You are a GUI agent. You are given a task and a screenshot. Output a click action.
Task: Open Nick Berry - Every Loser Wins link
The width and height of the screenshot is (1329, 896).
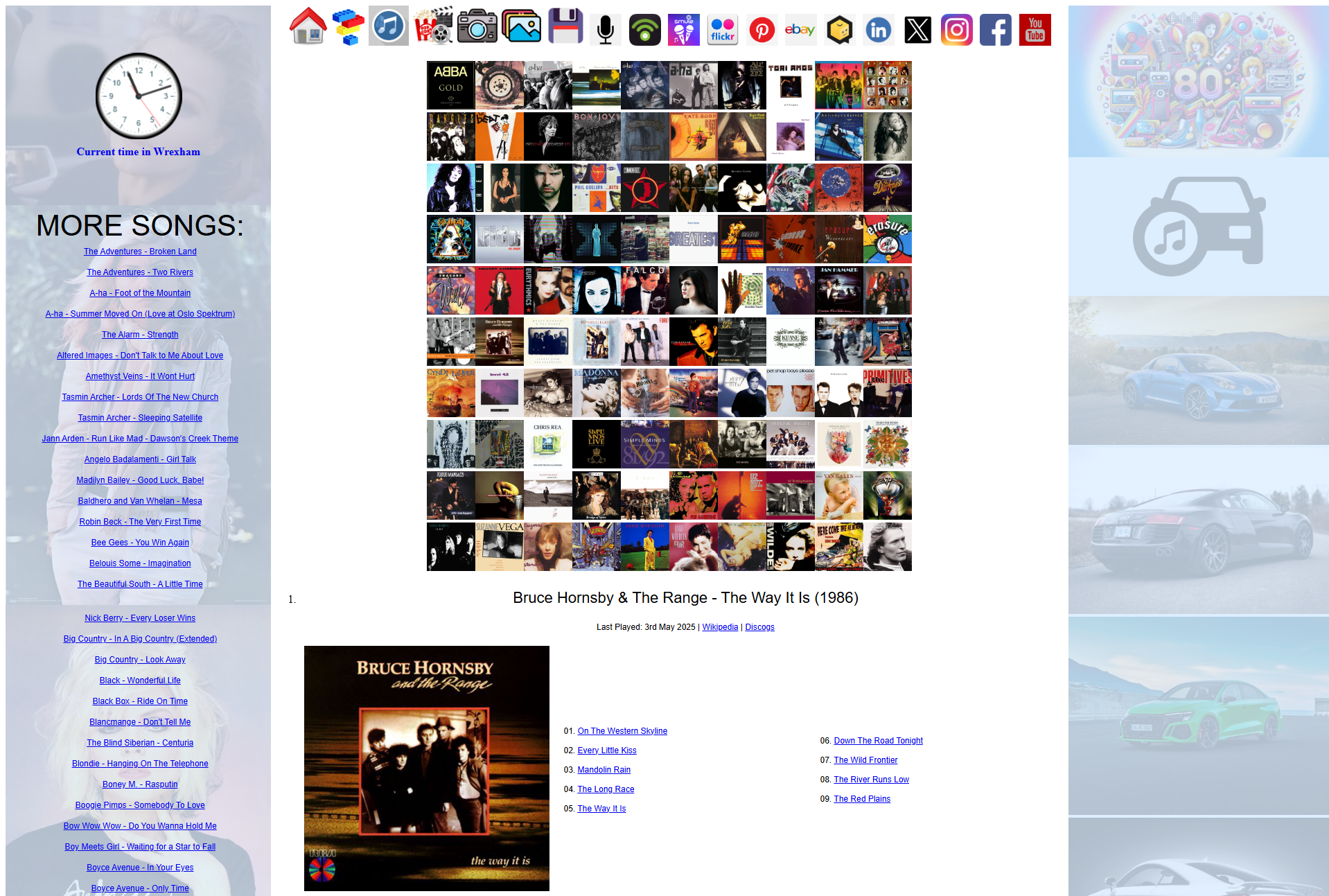tap(140, 618)
